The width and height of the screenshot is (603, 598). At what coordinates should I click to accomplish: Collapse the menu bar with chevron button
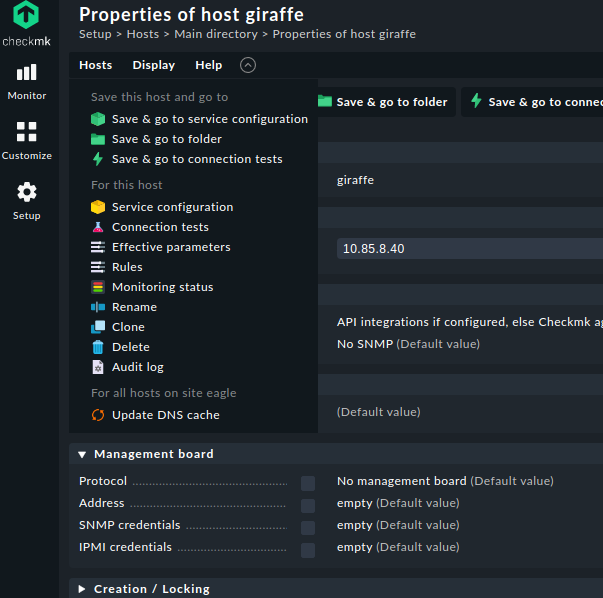pos(248,65)
